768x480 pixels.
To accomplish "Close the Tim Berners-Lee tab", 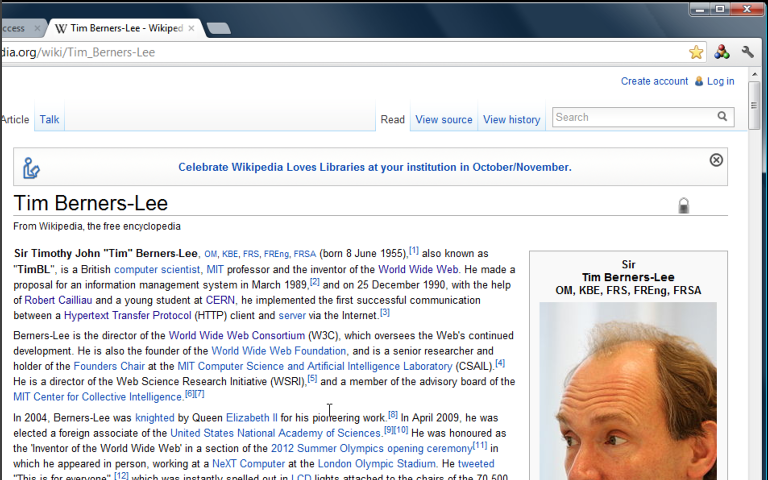I will 192,28.
